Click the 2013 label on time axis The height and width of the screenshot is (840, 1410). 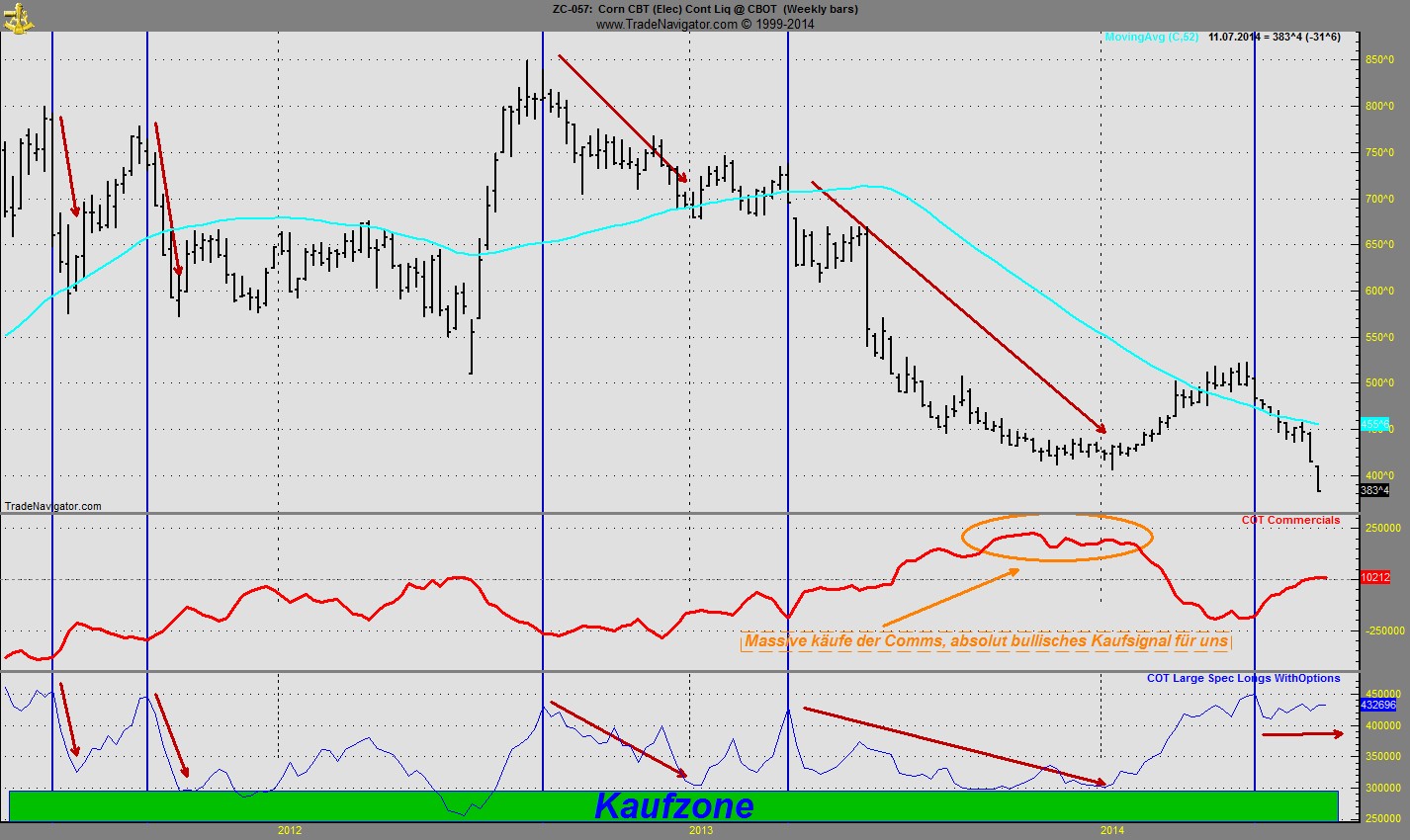(700, 830)
